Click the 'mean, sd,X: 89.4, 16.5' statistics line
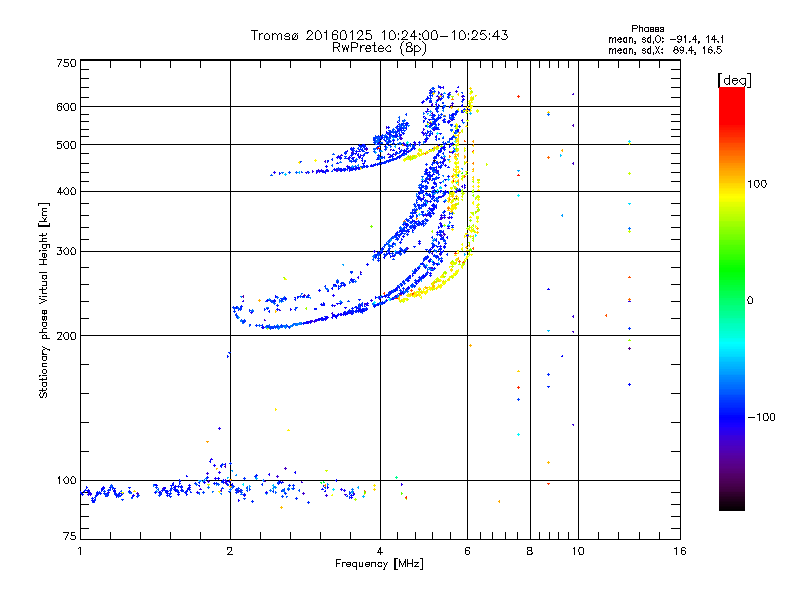 pos(665,50)
